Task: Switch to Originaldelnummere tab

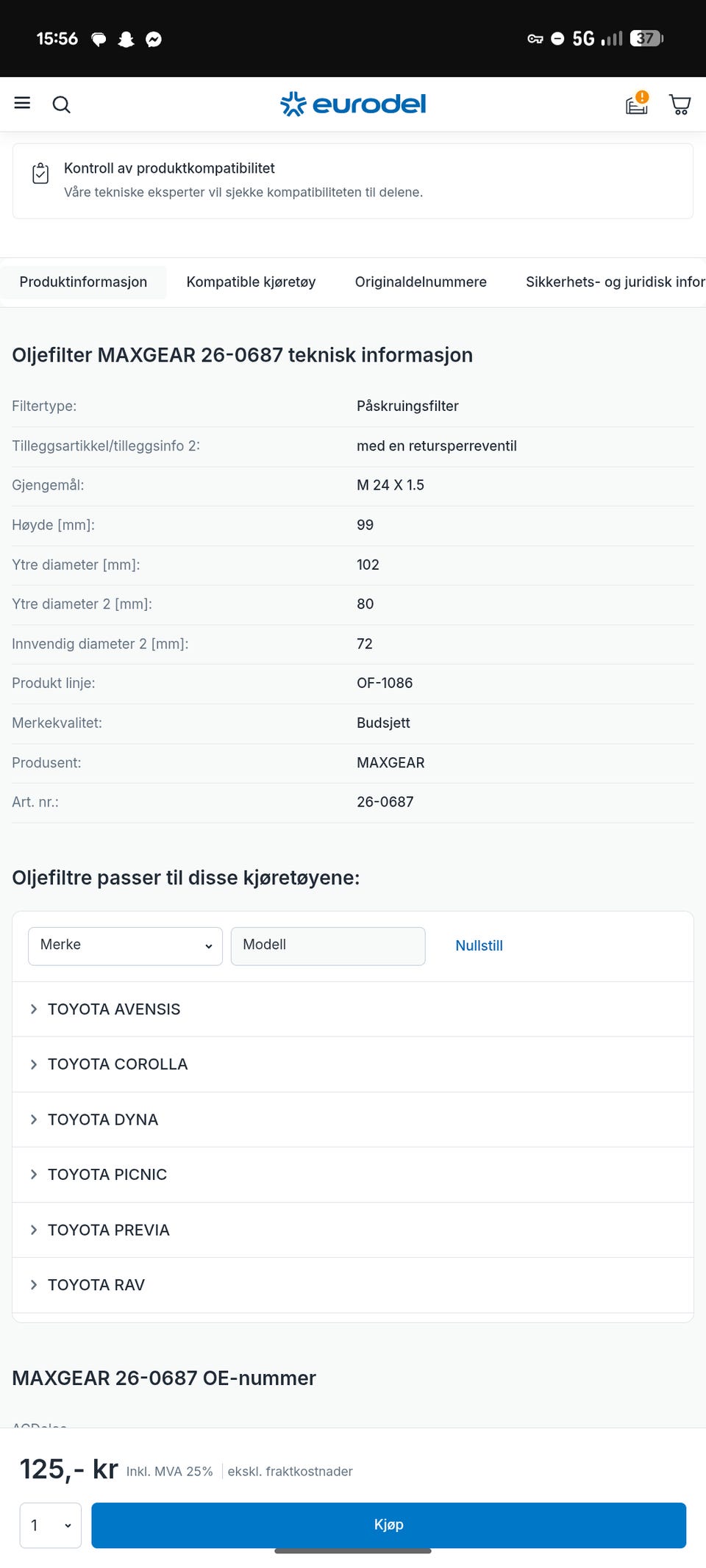Action: point(421,282)
